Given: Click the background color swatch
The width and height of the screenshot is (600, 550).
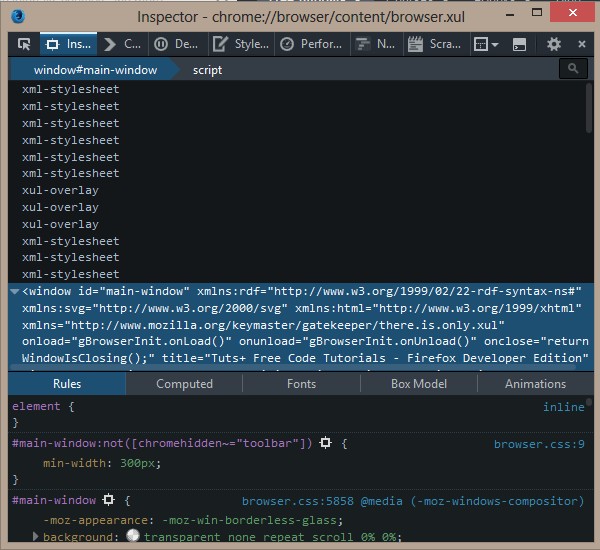Looking at the screenshot, I should [132, 537].
